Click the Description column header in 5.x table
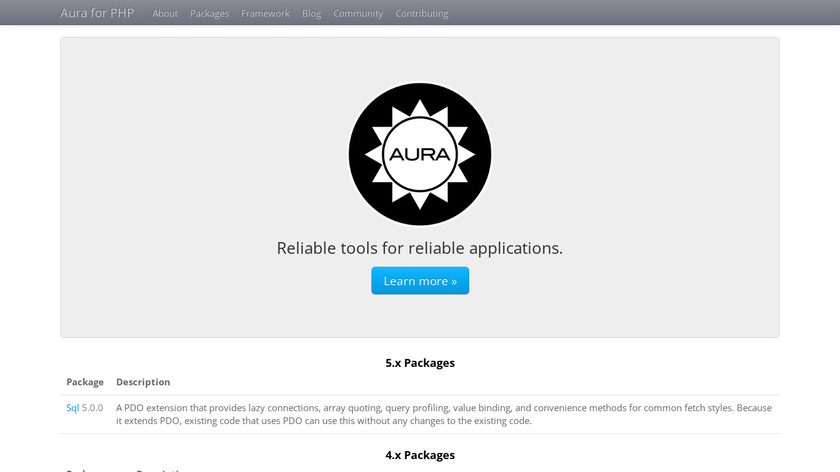The width and height of the screenshot is (840, 472). coord(143,382)
